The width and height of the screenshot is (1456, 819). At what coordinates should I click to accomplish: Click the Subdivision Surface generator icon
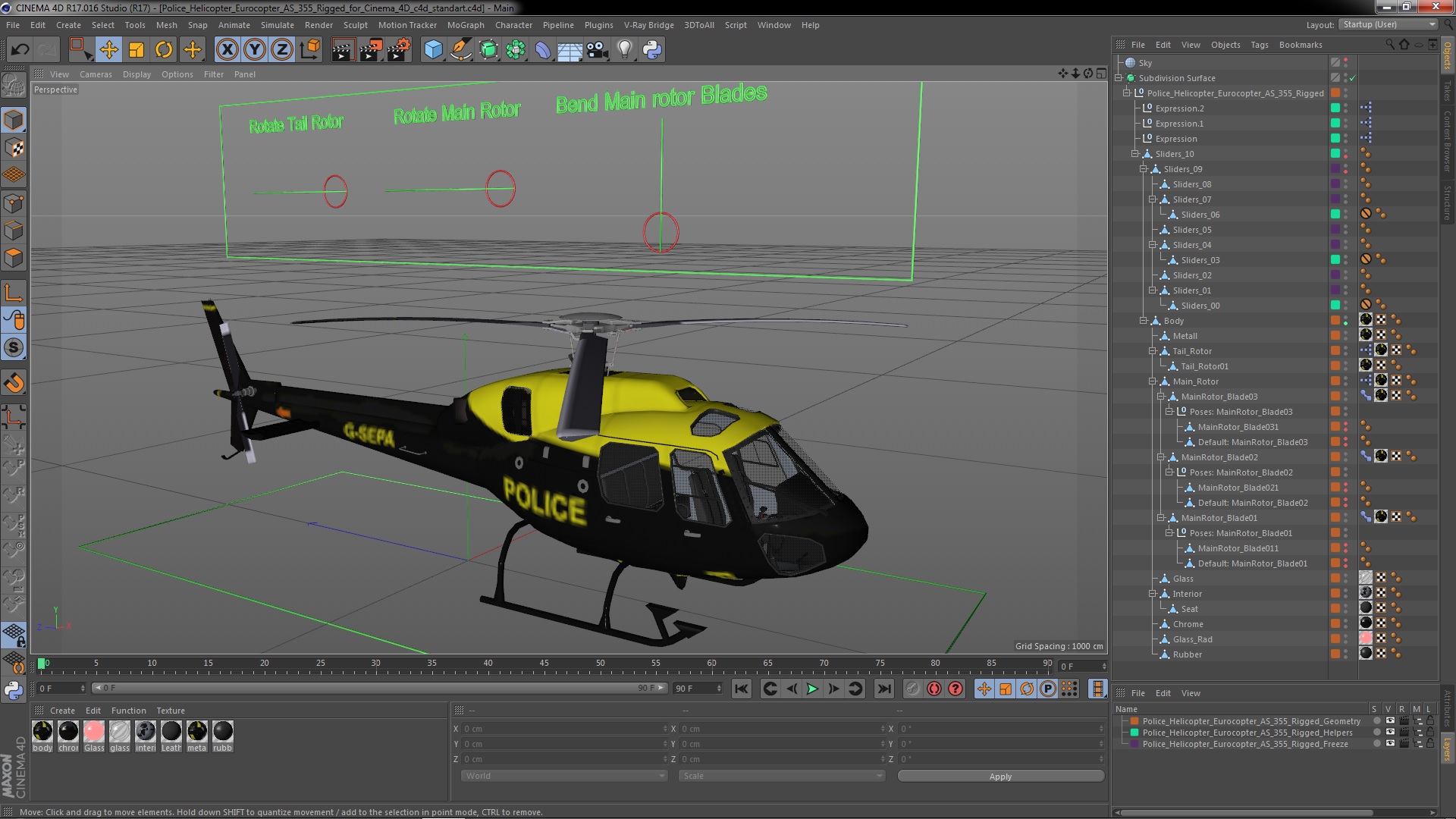pyautogui.click(x=488, y=50)
